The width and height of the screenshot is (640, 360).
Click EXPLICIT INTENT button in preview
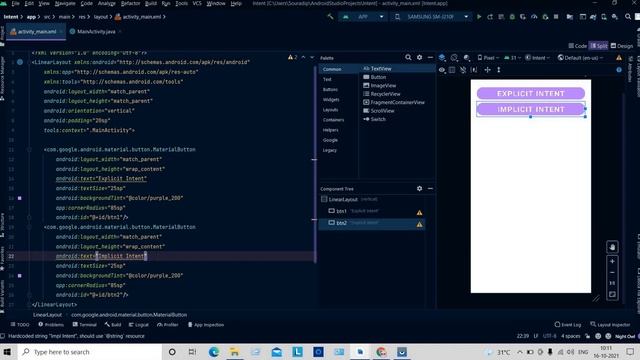pos(531,93)
